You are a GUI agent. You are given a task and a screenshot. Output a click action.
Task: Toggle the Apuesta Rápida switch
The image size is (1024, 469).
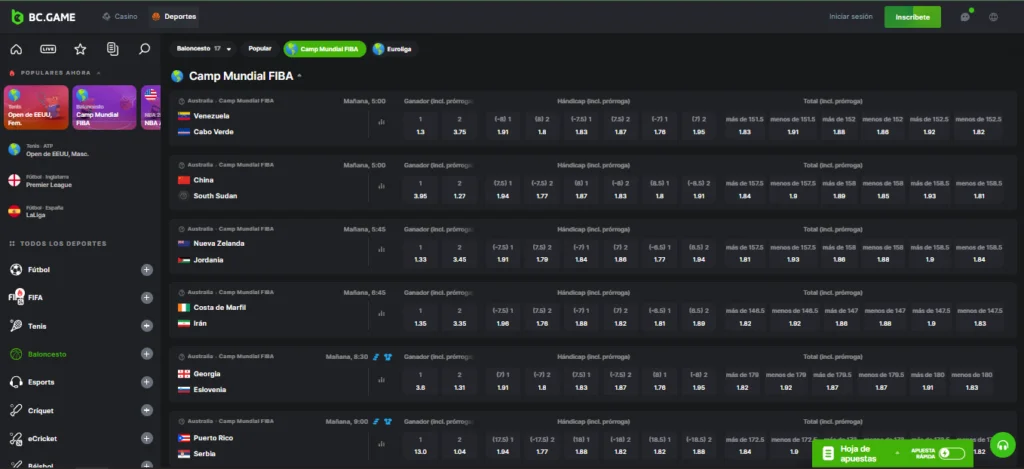tap(955, 453)
